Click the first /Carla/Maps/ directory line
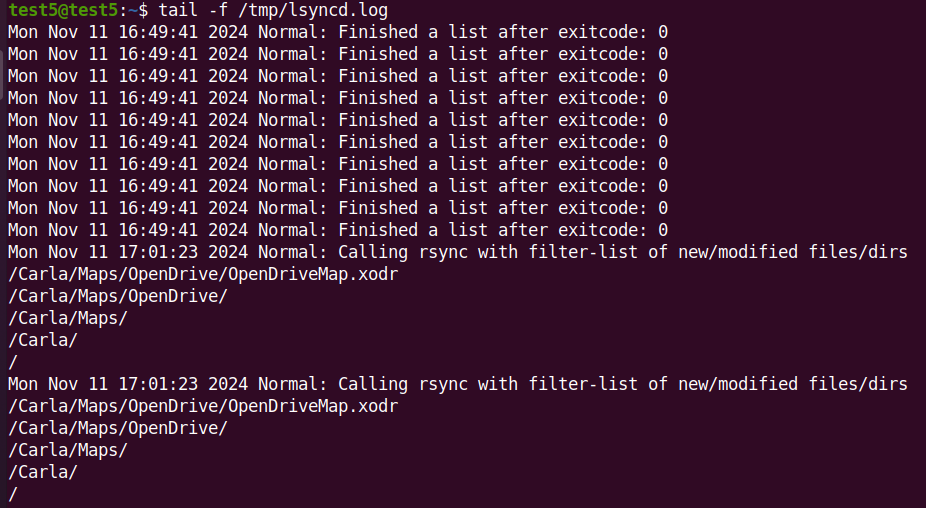 click(67, 318)
